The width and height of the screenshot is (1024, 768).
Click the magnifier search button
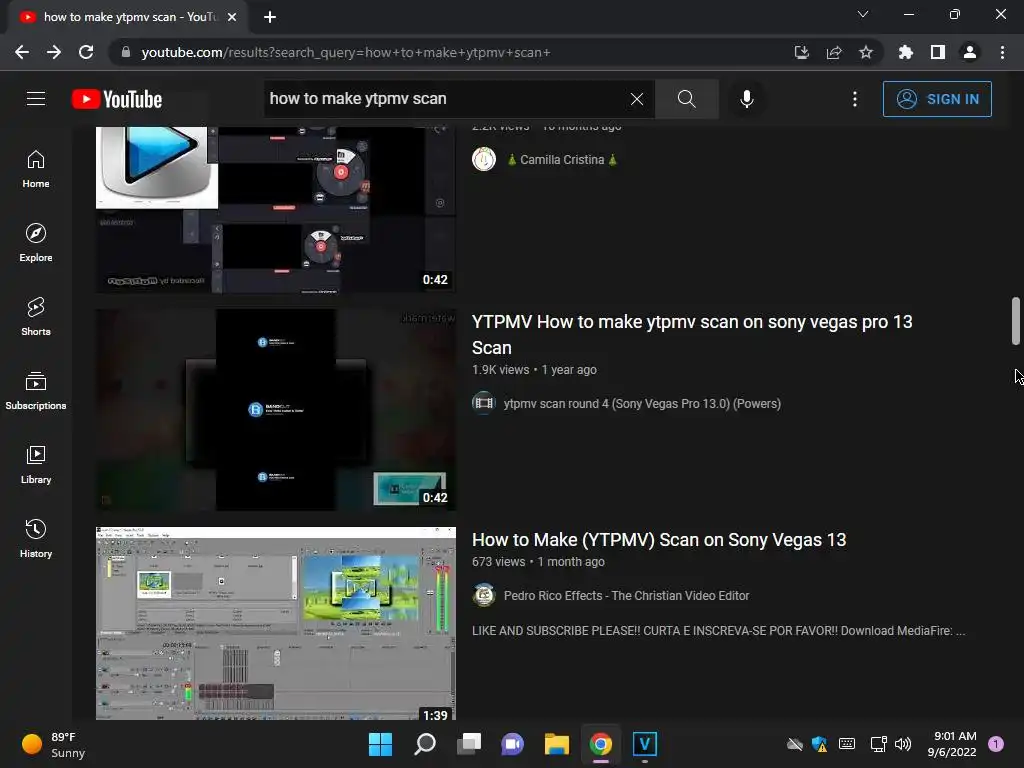[686, 99]
